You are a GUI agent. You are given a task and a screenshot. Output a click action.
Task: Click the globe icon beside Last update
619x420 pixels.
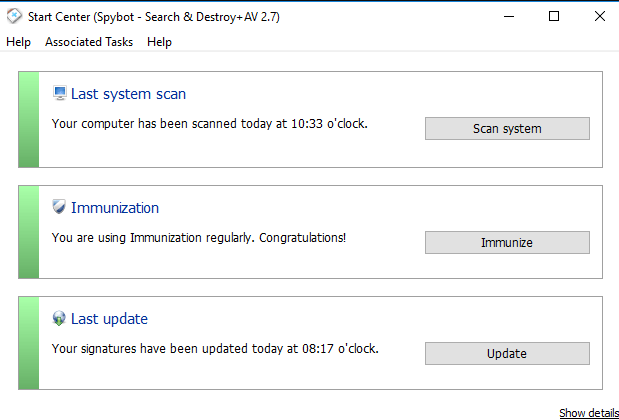[x=59, y=319]
